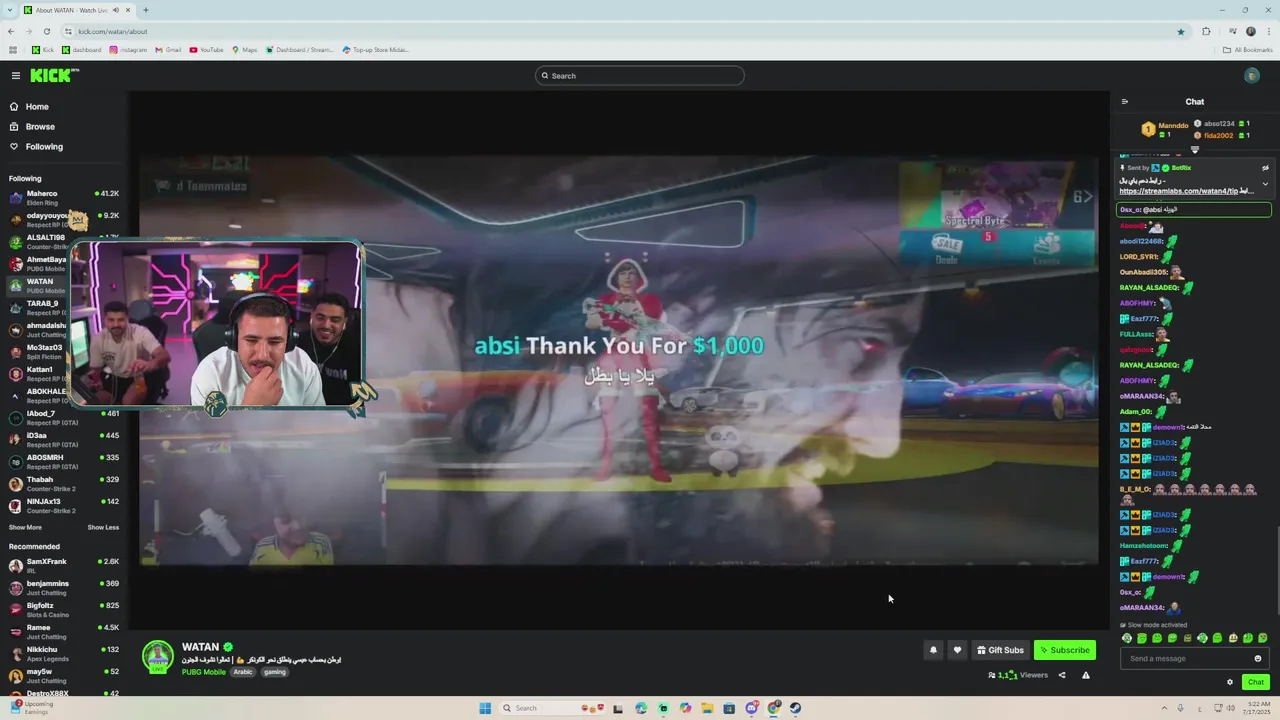Open All Bookmarks folder
Screen dimensions: 1280x720
point(1248,49)
